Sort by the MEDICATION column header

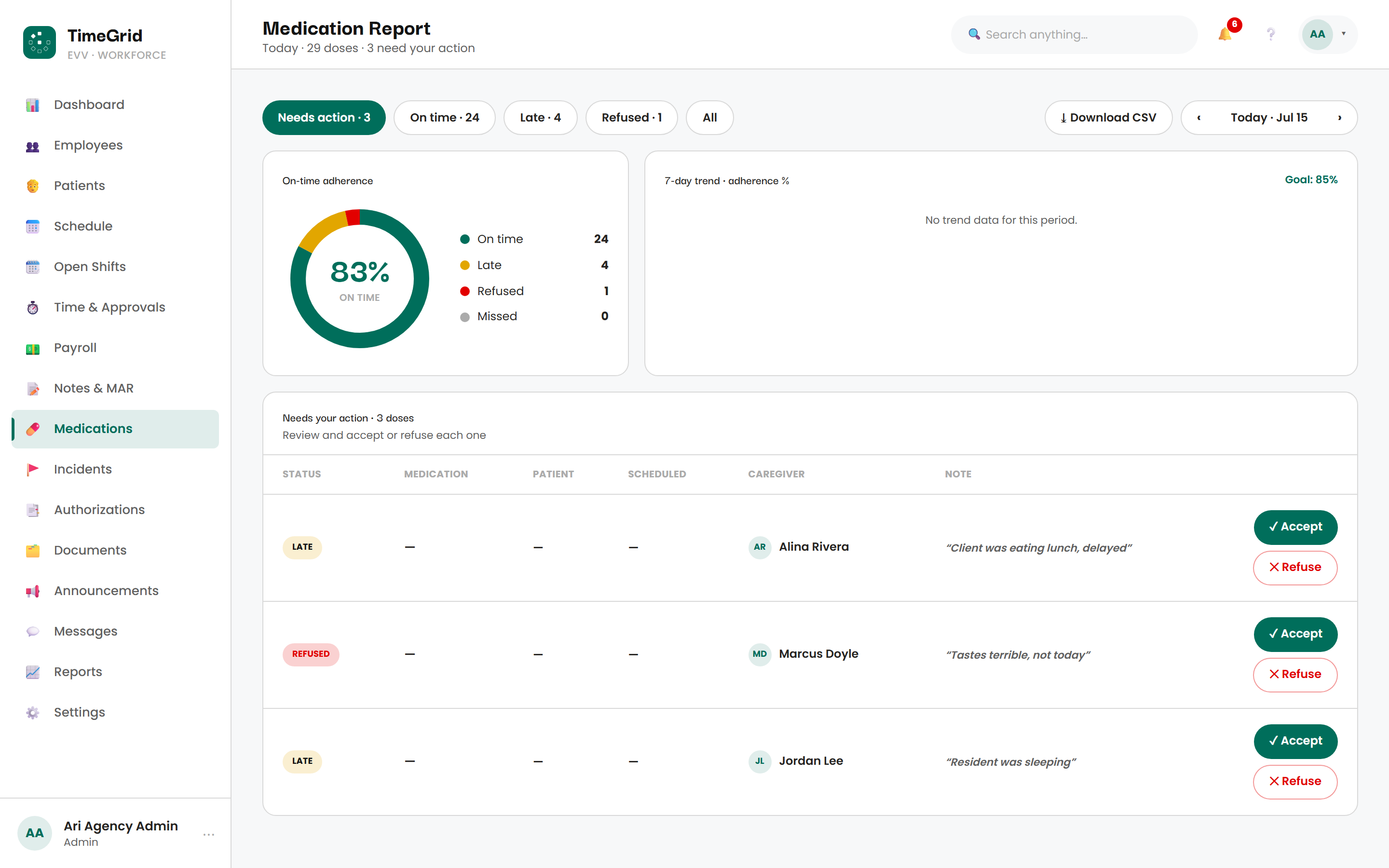pos(436,474)
